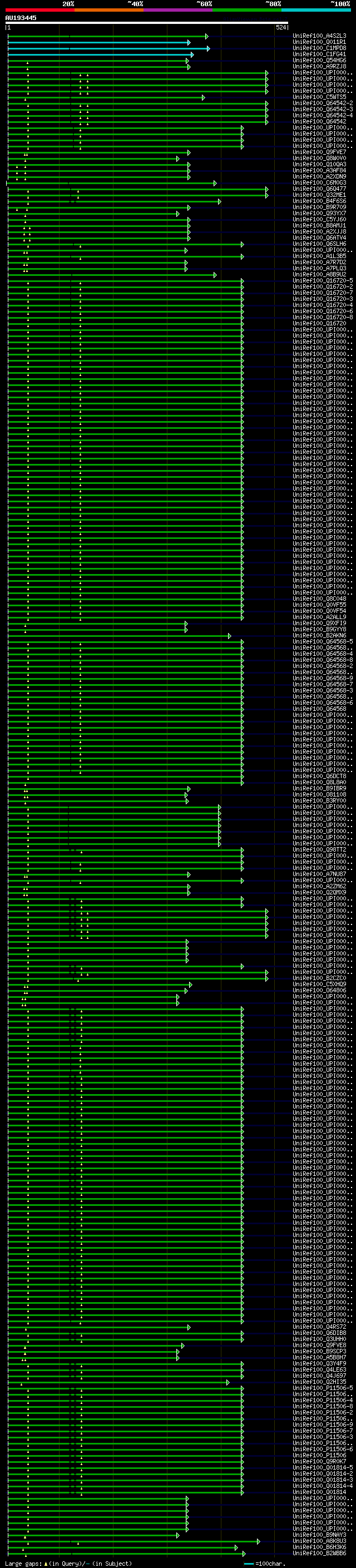Screen dimensions: 356x1568
Task: Click the UniRef100_Q9FVE7 label
Action: tap(319, 152)
